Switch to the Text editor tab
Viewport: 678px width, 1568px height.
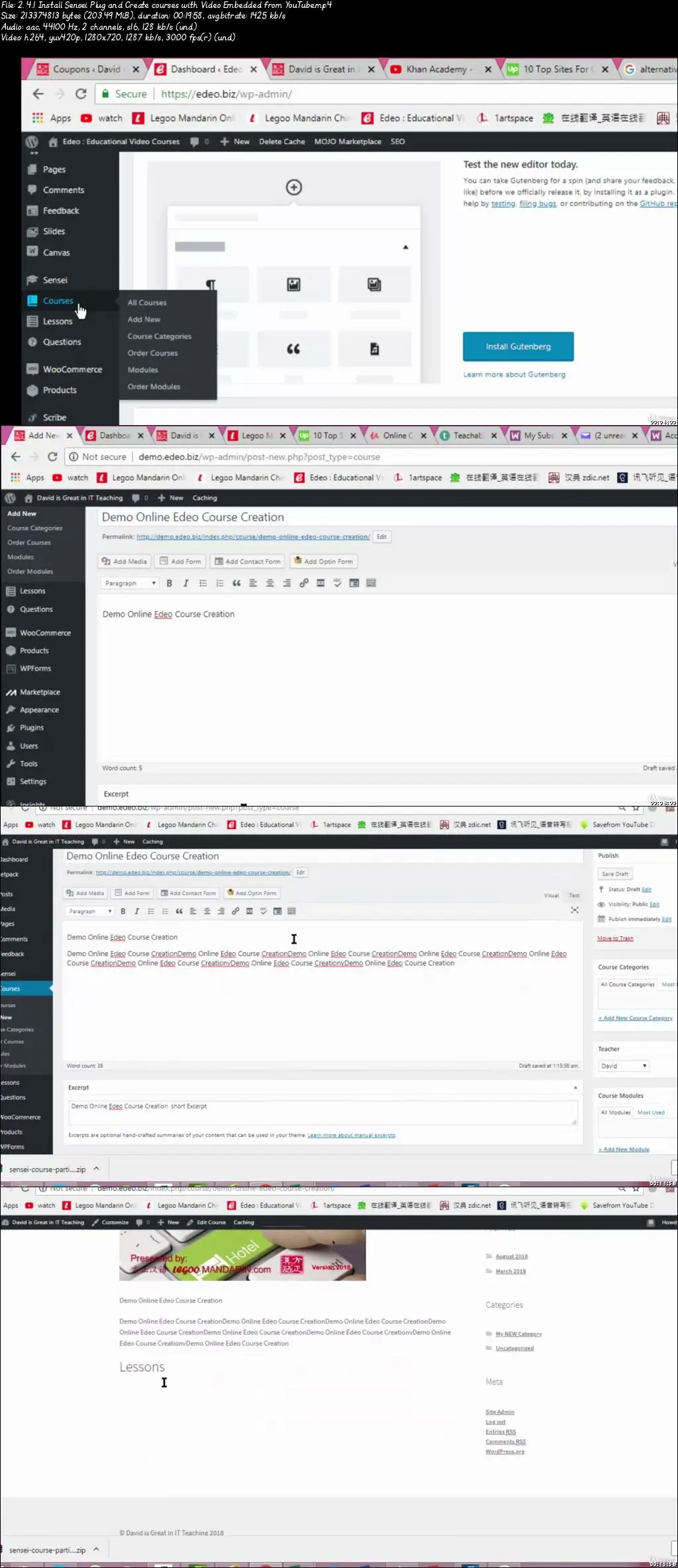click(574, 895)
